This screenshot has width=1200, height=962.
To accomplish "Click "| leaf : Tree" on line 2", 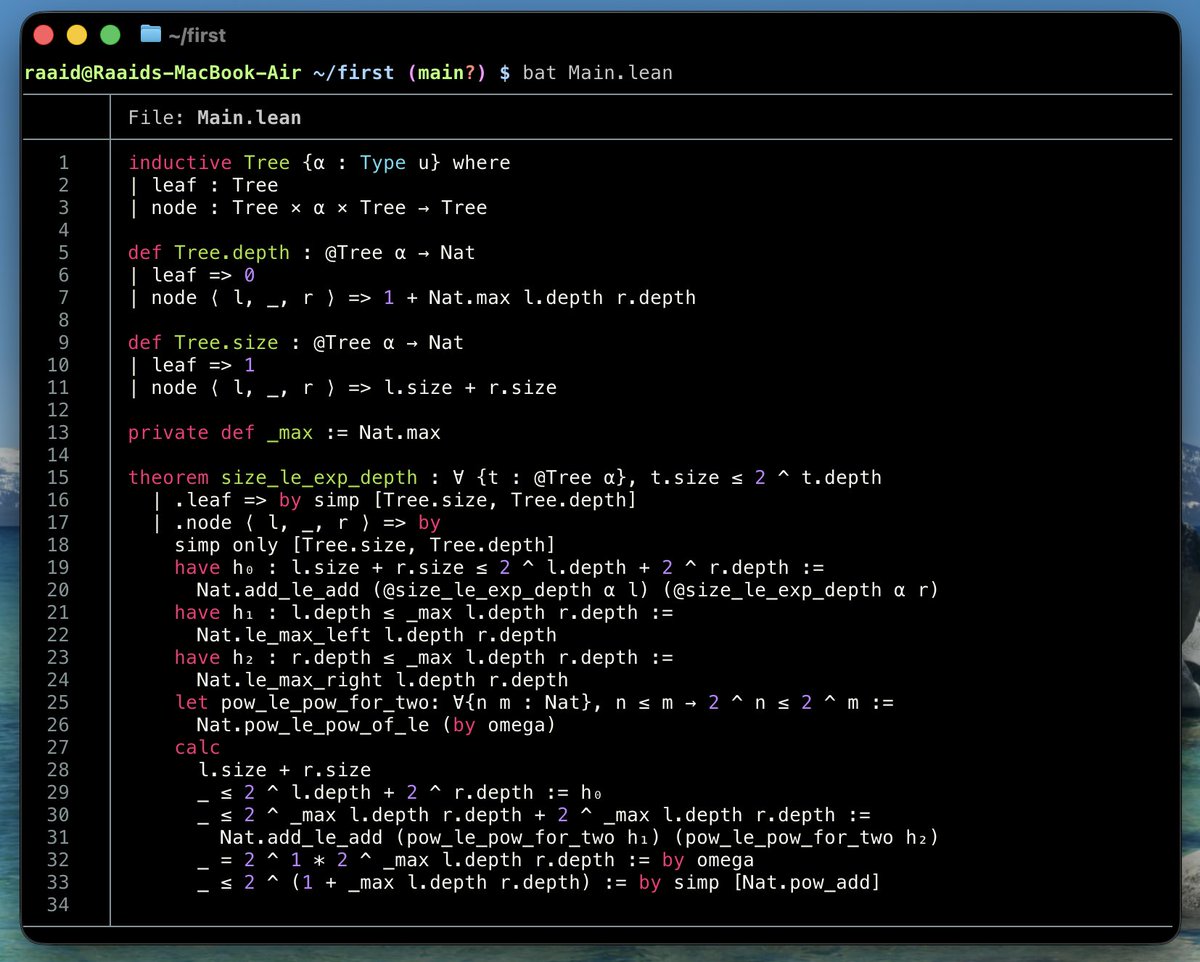I will coord(203,185).
